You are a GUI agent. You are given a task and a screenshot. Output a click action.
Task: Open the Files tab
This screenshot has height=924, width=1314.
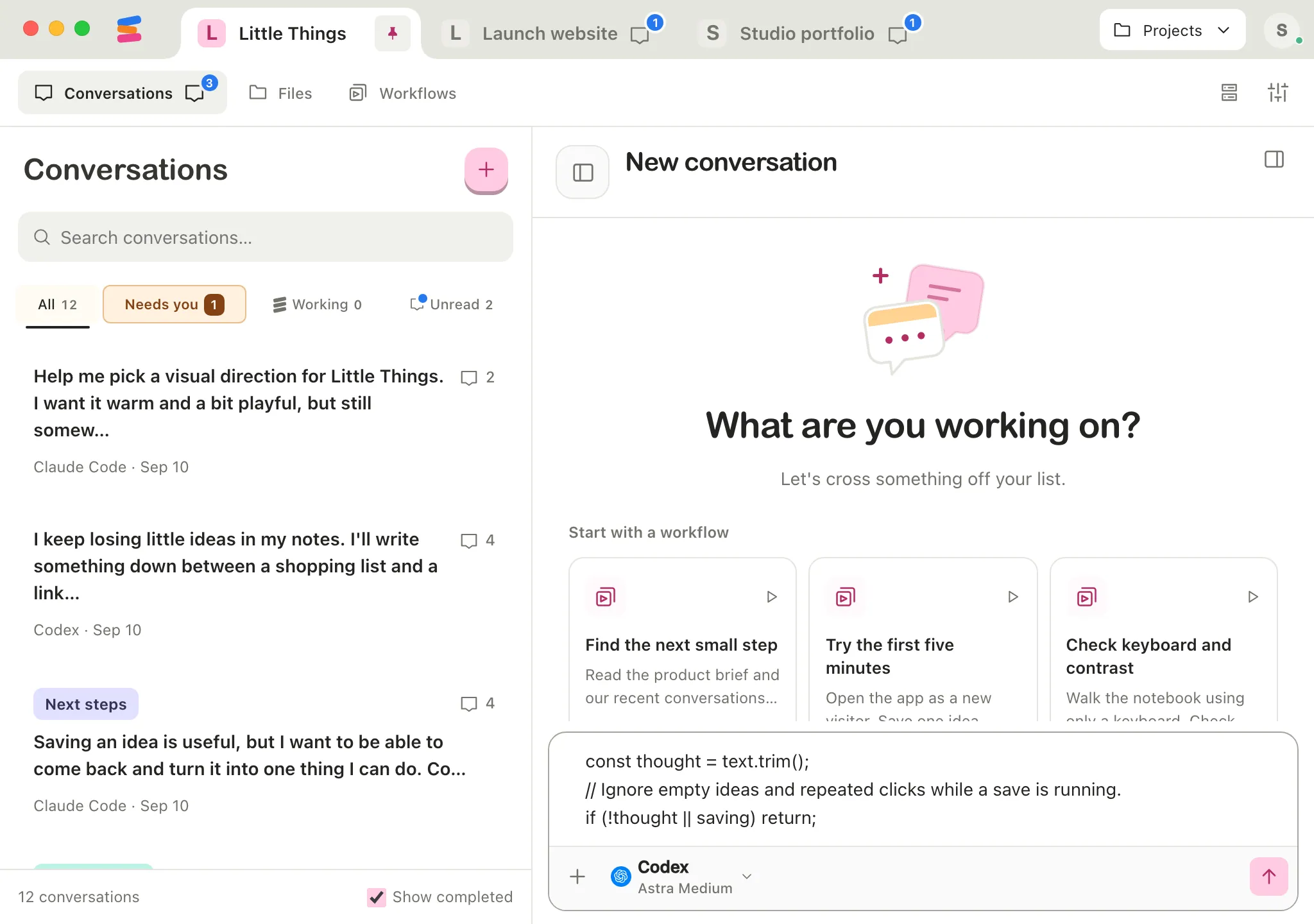coord(280,93)
